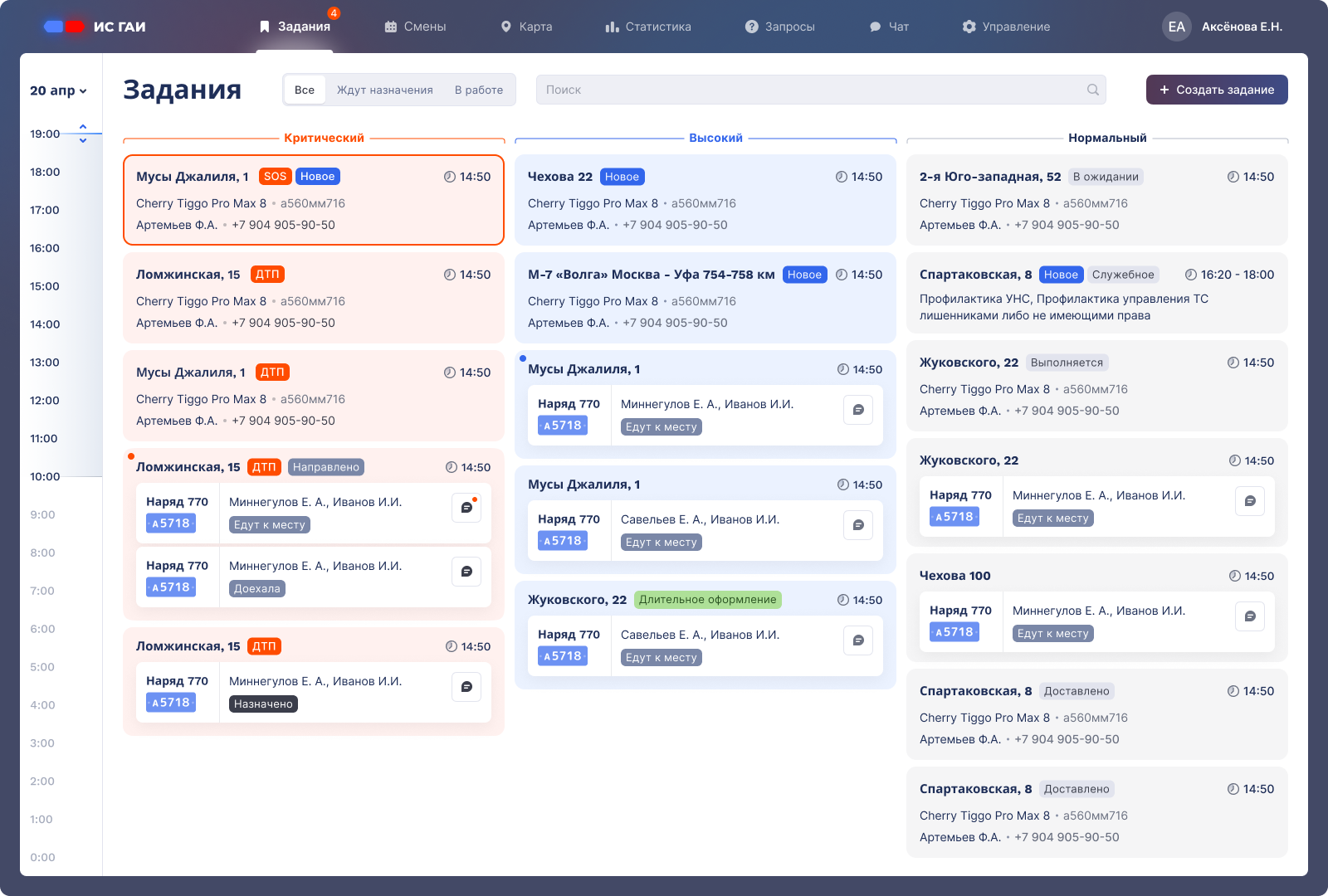Click timeline down chevron near 19:00
The image size is (1328, 896).
pos(83,141)
